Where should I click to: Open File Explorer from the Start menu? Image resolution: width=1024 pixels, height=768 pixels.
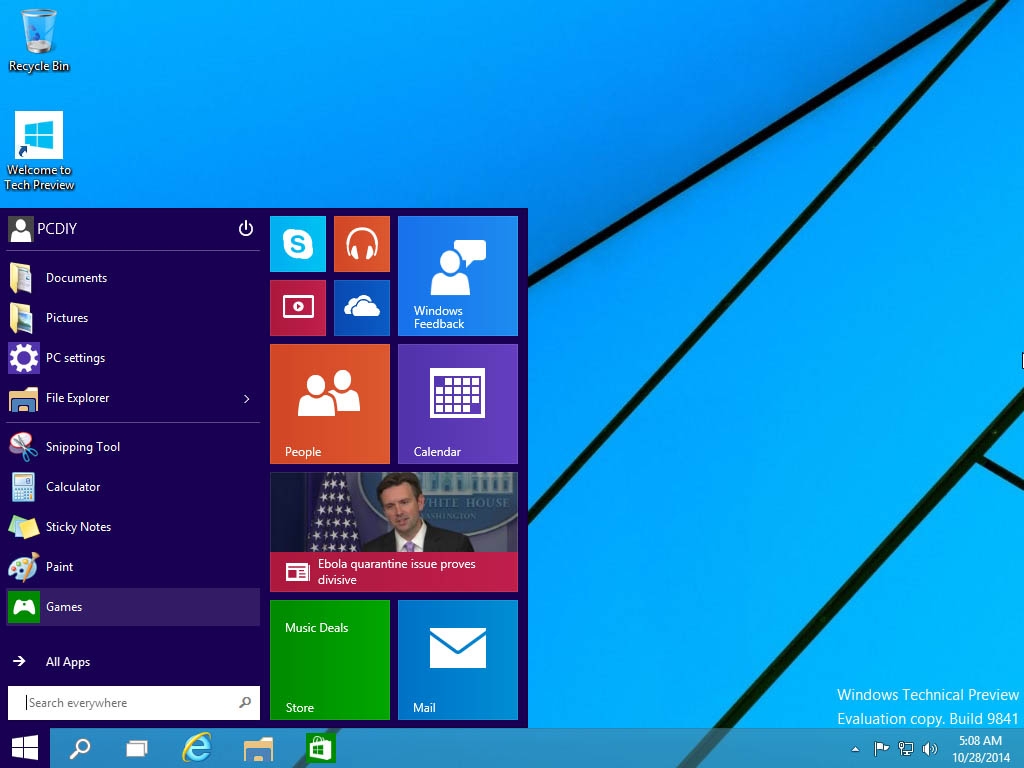coord(133,398)
